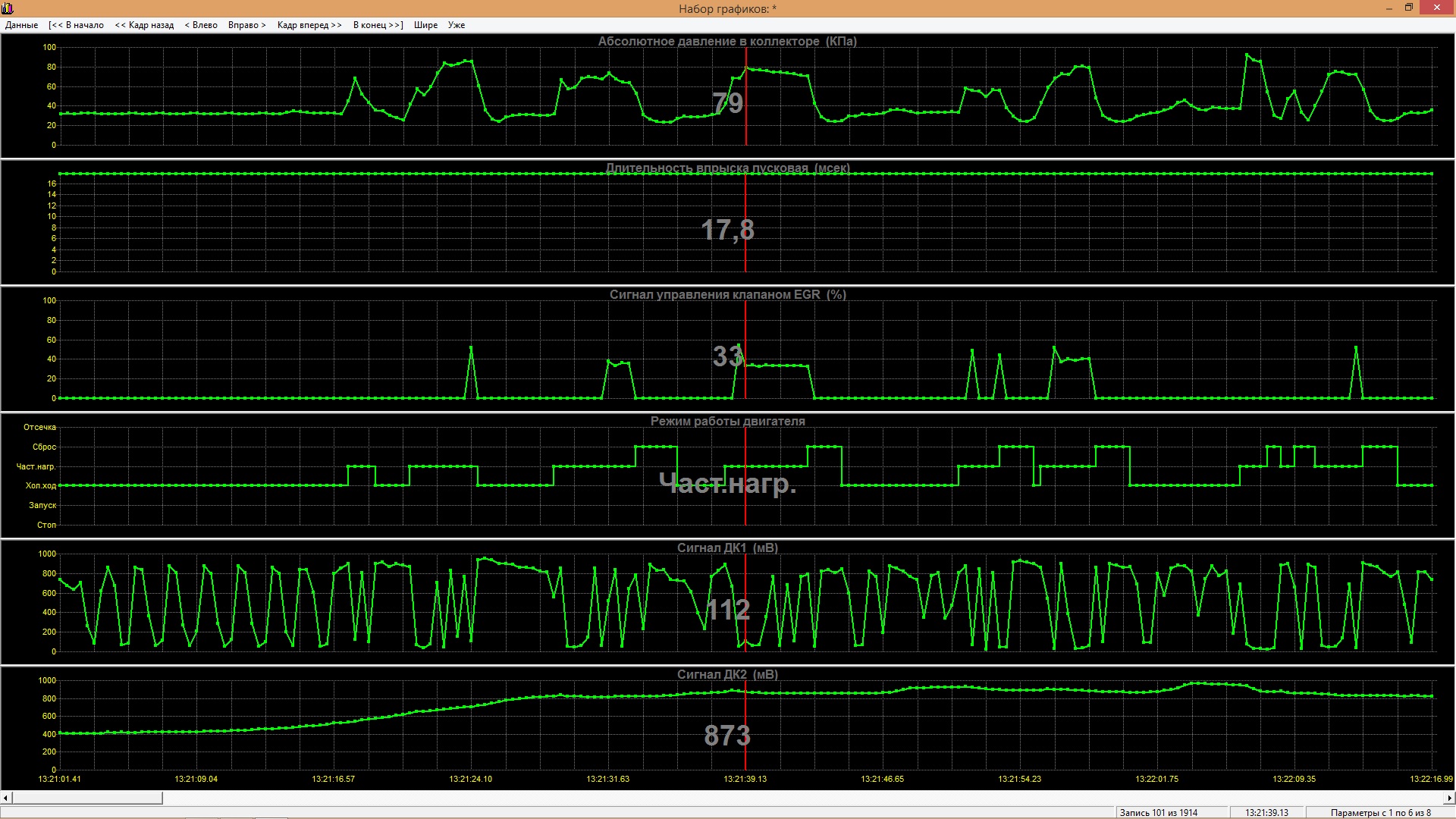Image resolution: width=1456 pixels, height=819 pixels.
Task: Click the Сигнал ДК2 graph title
Action: click(x=727, y=674)
